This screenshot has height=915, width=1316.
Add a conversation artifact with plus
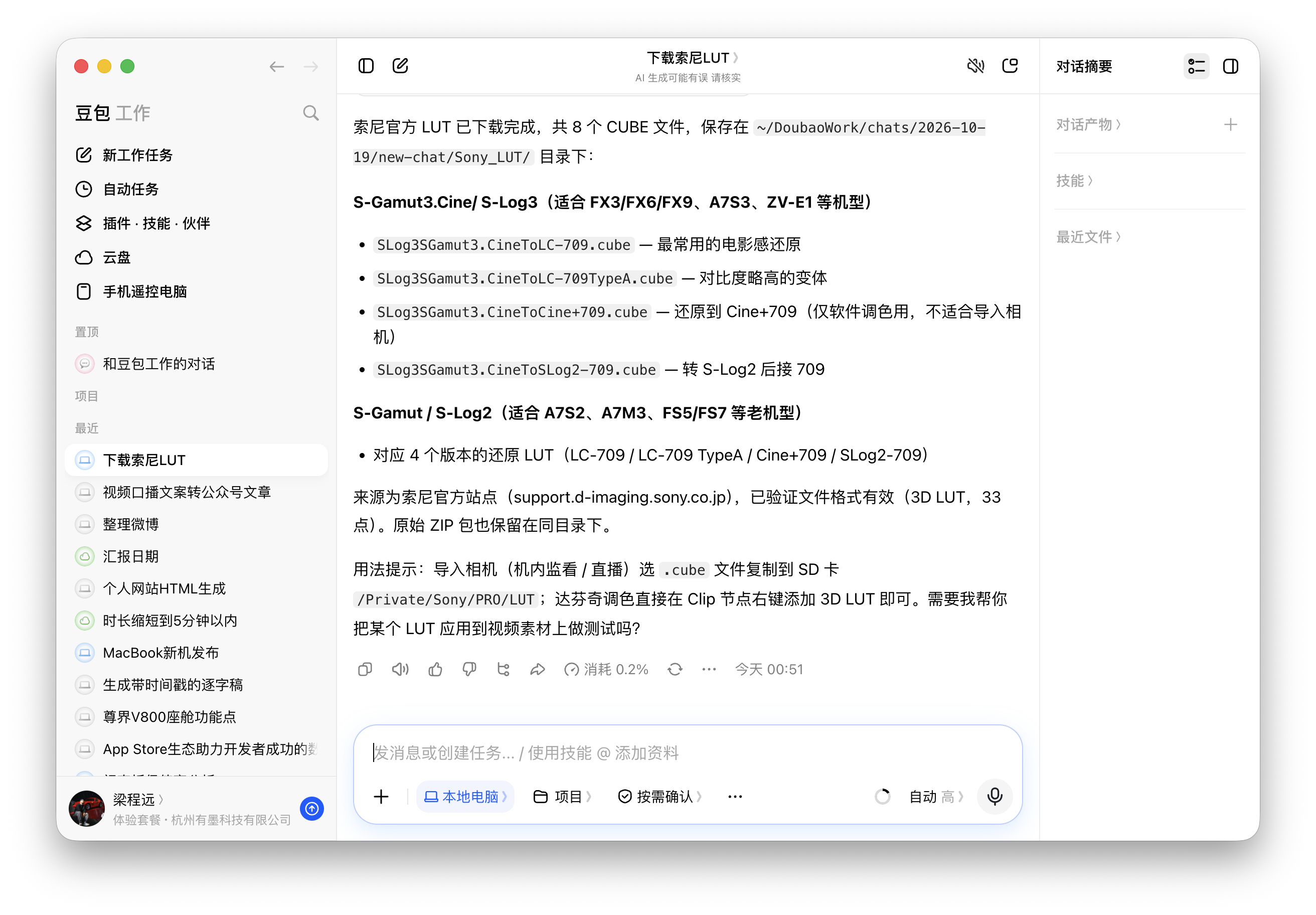click(x=1230, y=124)
